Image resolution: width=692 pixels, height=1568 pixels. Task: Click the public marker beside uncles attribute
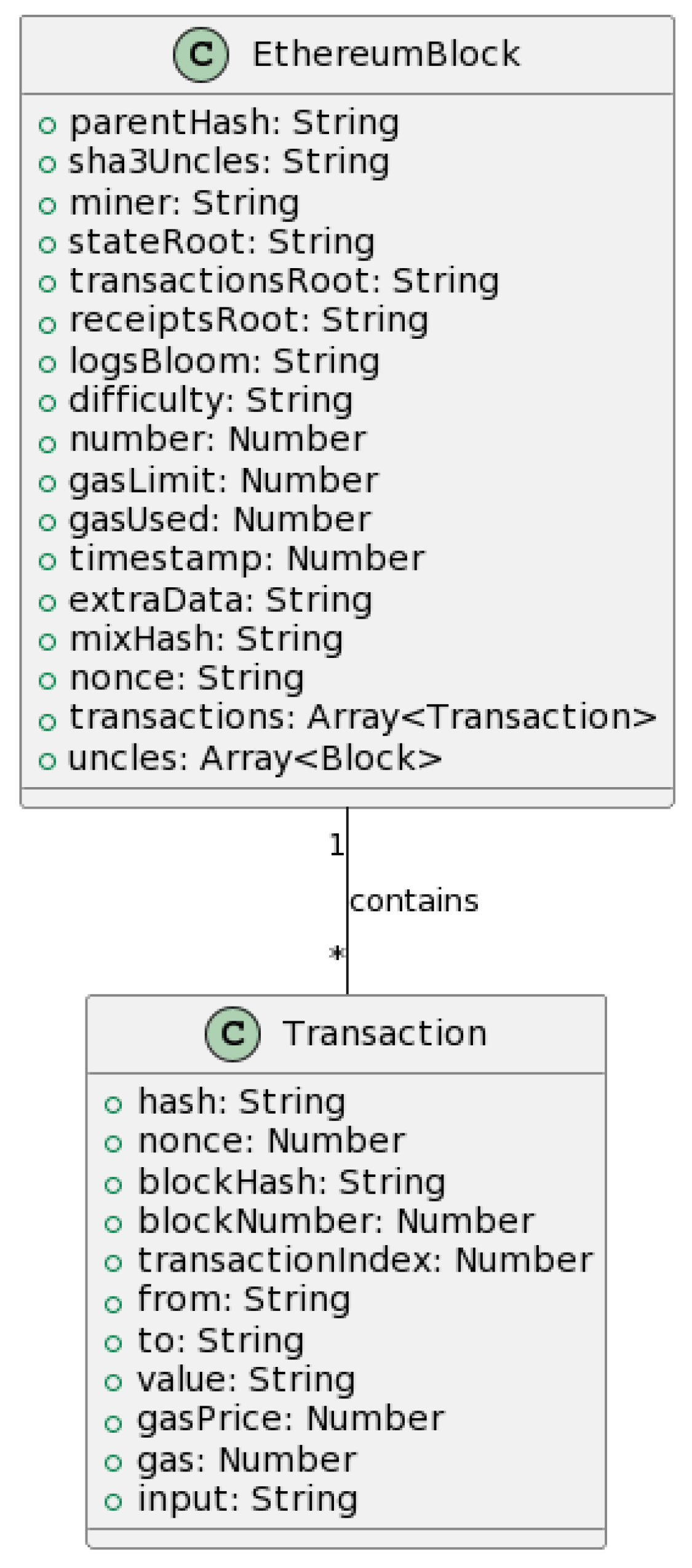click(47, 760)
